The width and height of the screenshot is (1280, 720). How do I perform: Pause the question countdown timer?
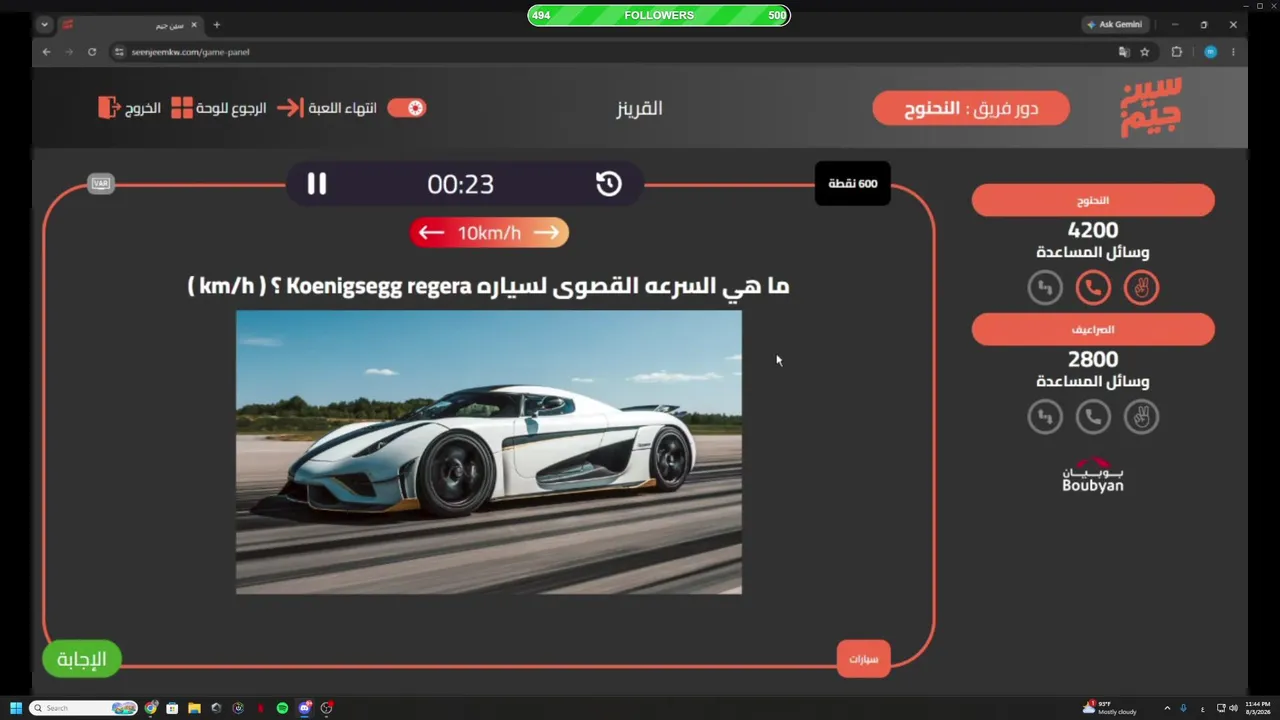[317, 184]
